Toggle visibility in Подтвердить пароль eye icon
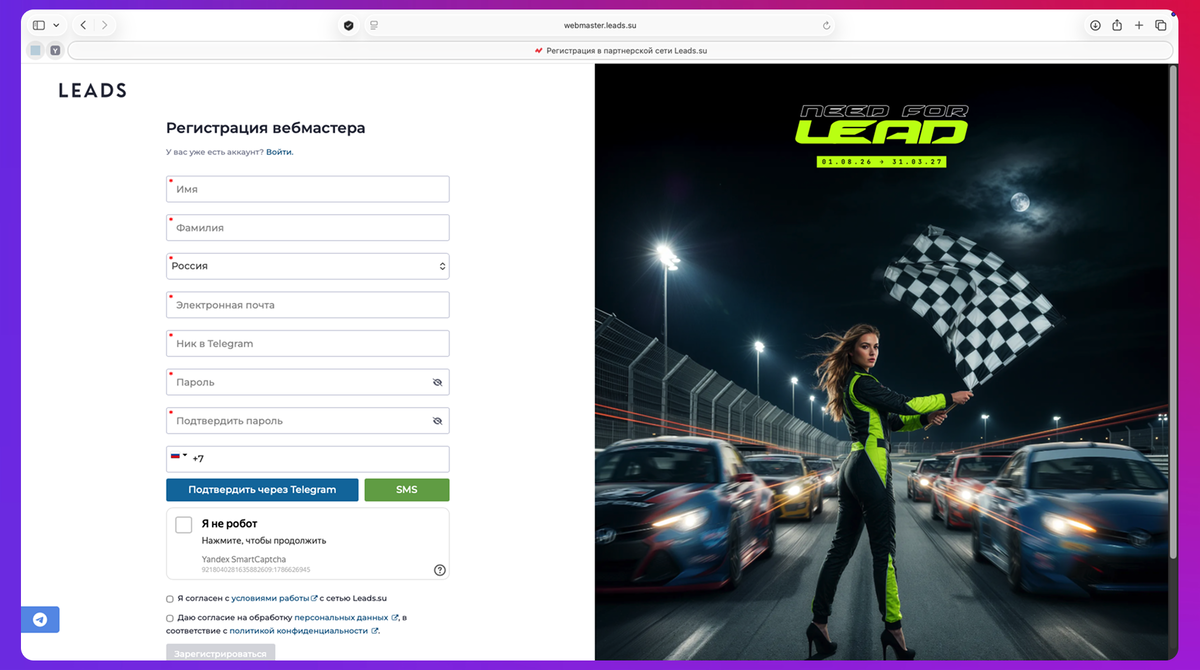 click(437, 421)
